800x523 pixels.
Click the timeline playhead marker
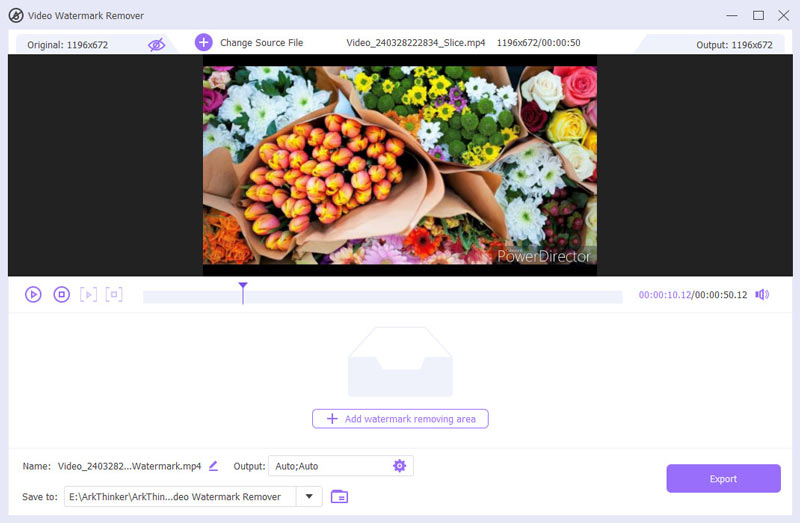[243, 293]
